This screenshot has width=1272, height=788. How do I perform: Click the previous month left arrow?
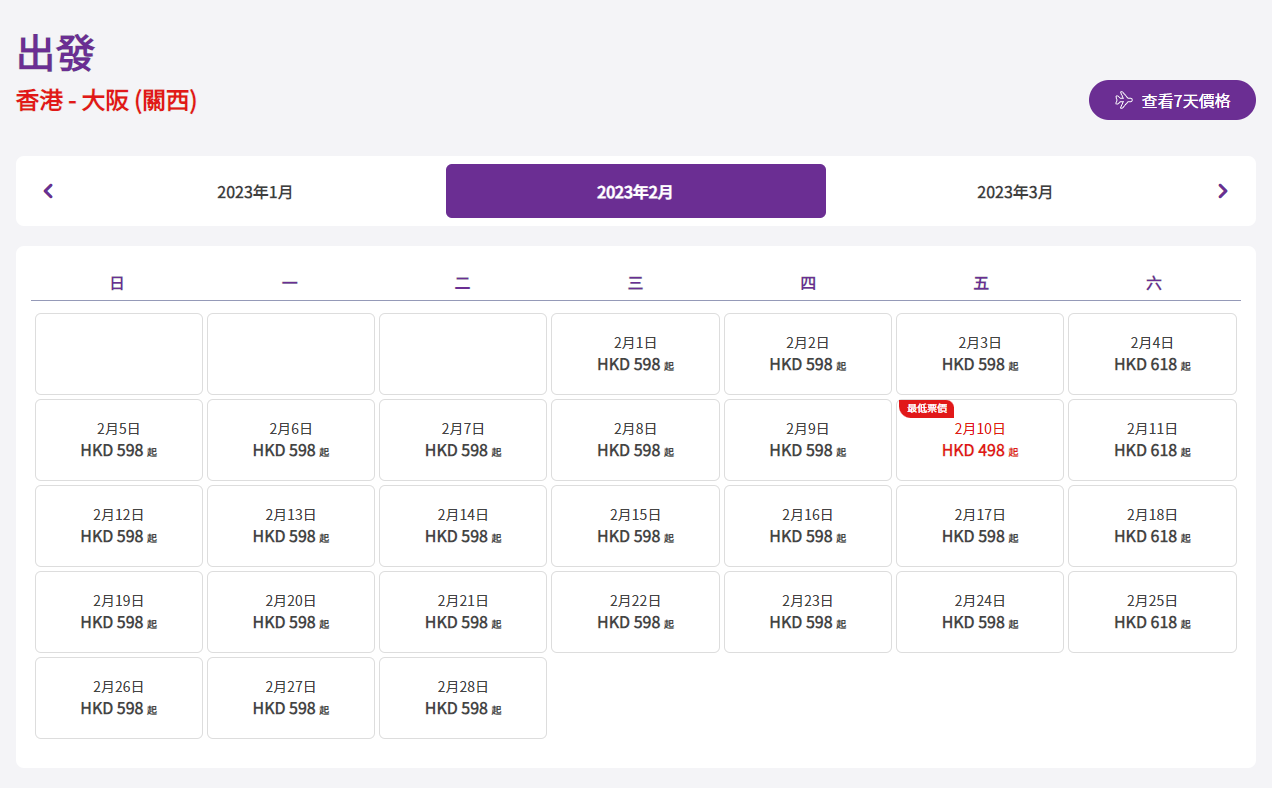tap(48, 191)
